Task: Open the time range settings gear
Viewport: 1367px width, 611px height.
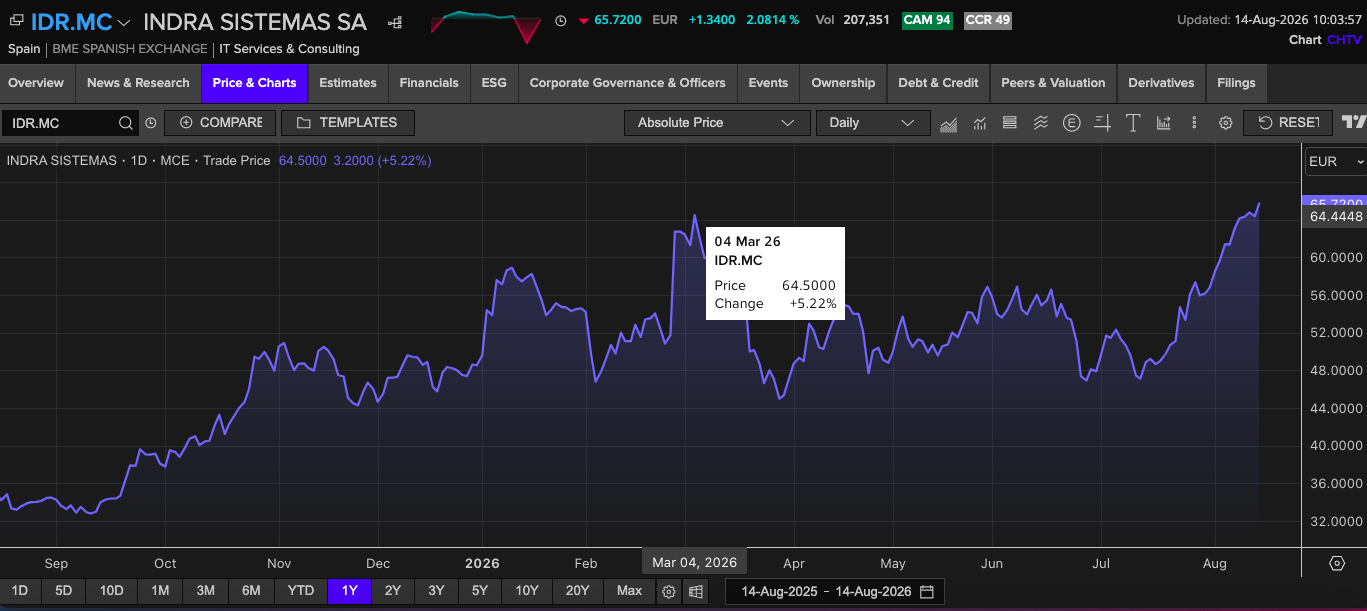Action: point(669,592)
